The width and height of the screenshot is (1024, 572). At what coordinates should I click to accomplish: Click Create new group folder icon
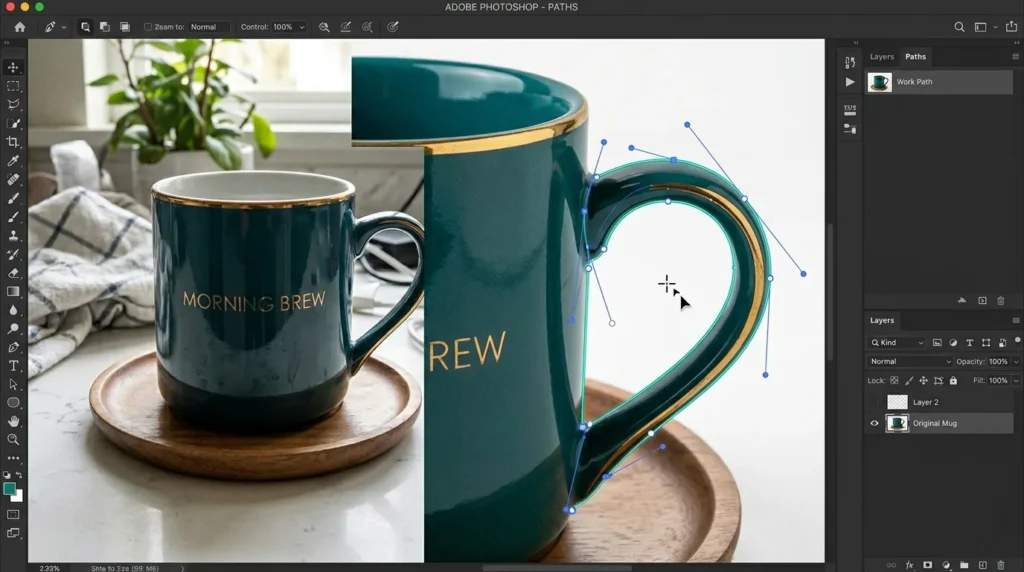[x=964, y=565]
